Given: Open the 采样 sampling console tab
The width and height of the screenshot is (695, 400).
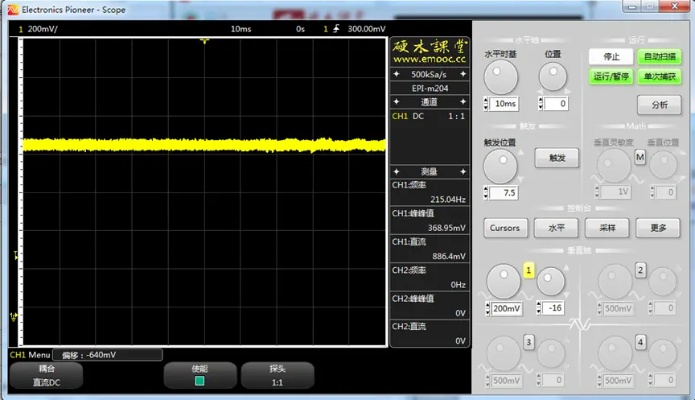Looking at the screenshot, I should 607,227.
